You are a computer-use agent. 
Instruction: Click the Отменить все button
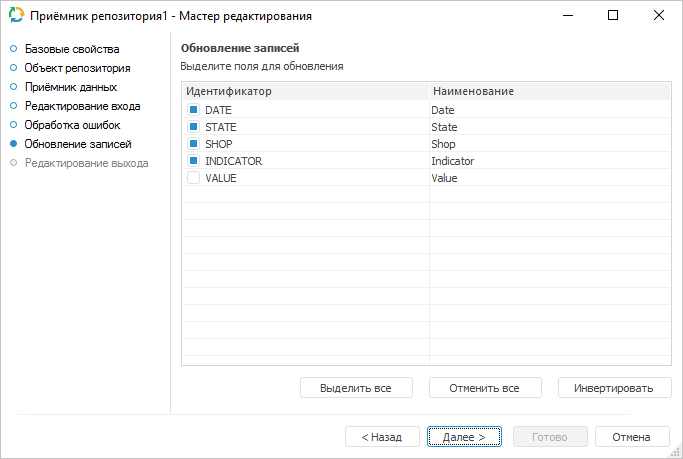pyautogui.click(x=485, y=388)
